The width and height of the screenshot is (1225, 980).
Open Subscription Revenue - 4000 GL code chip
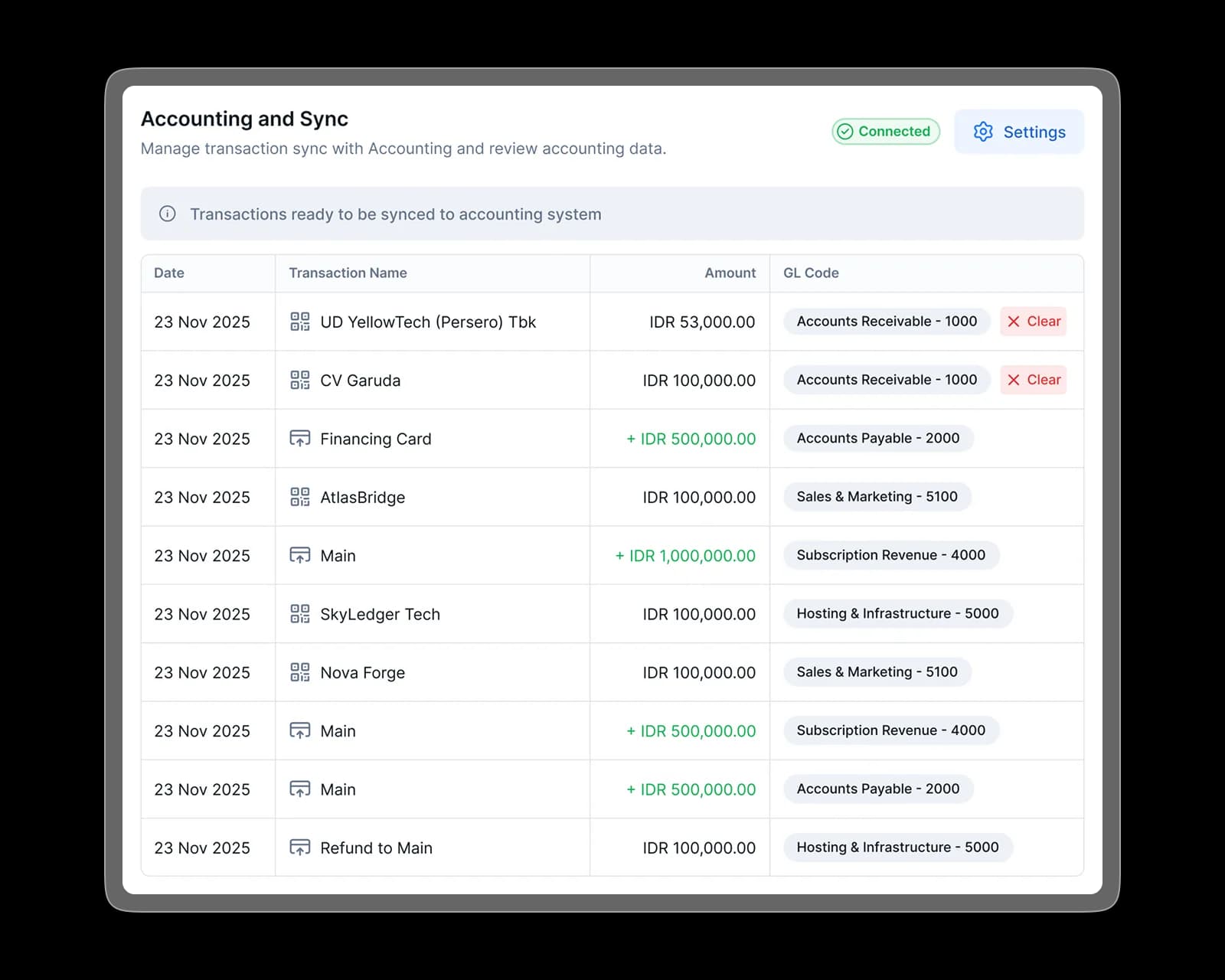click(890, 555)
